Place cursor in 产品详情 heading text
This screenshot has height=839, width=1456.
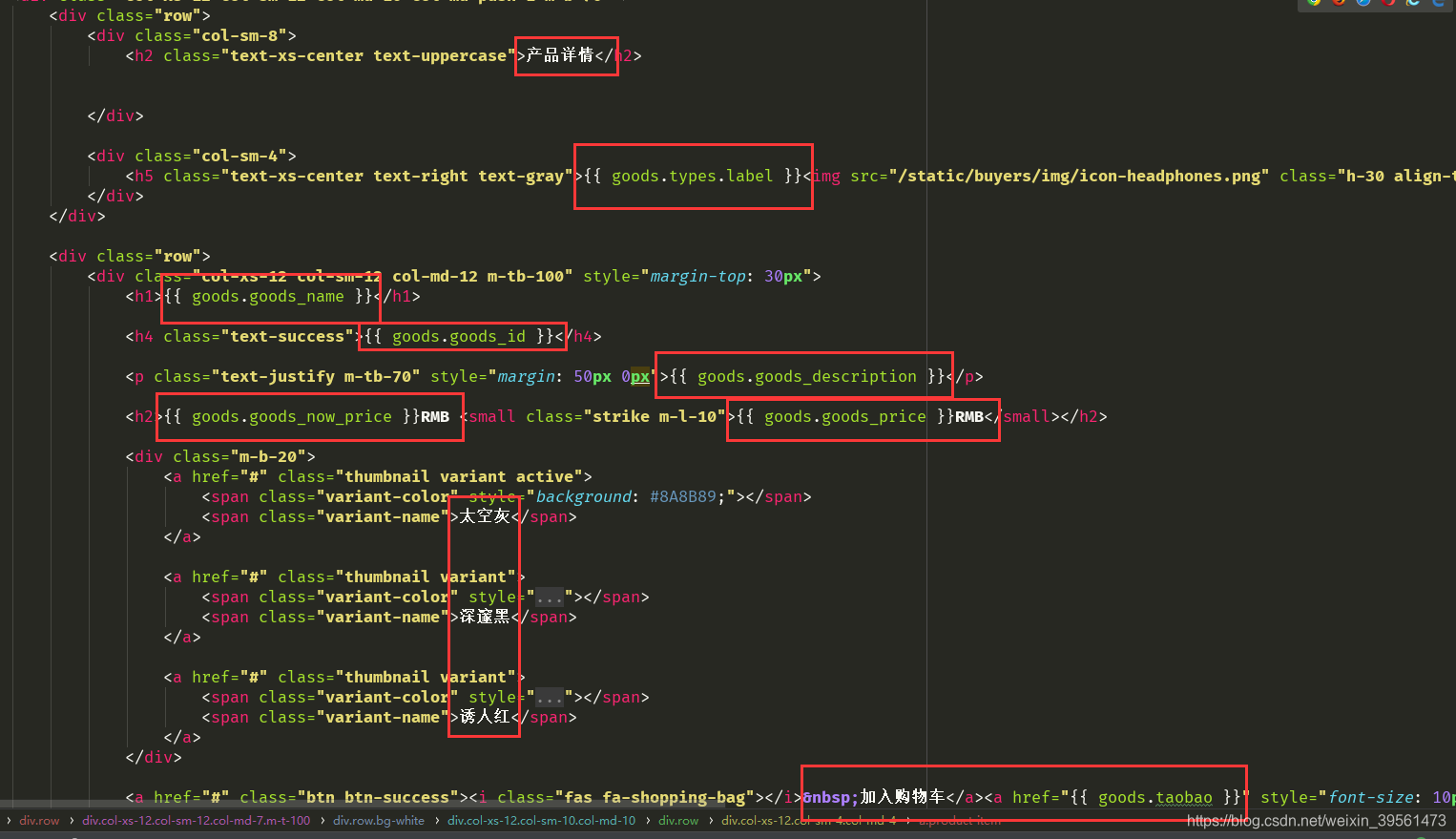pos(560,55)
